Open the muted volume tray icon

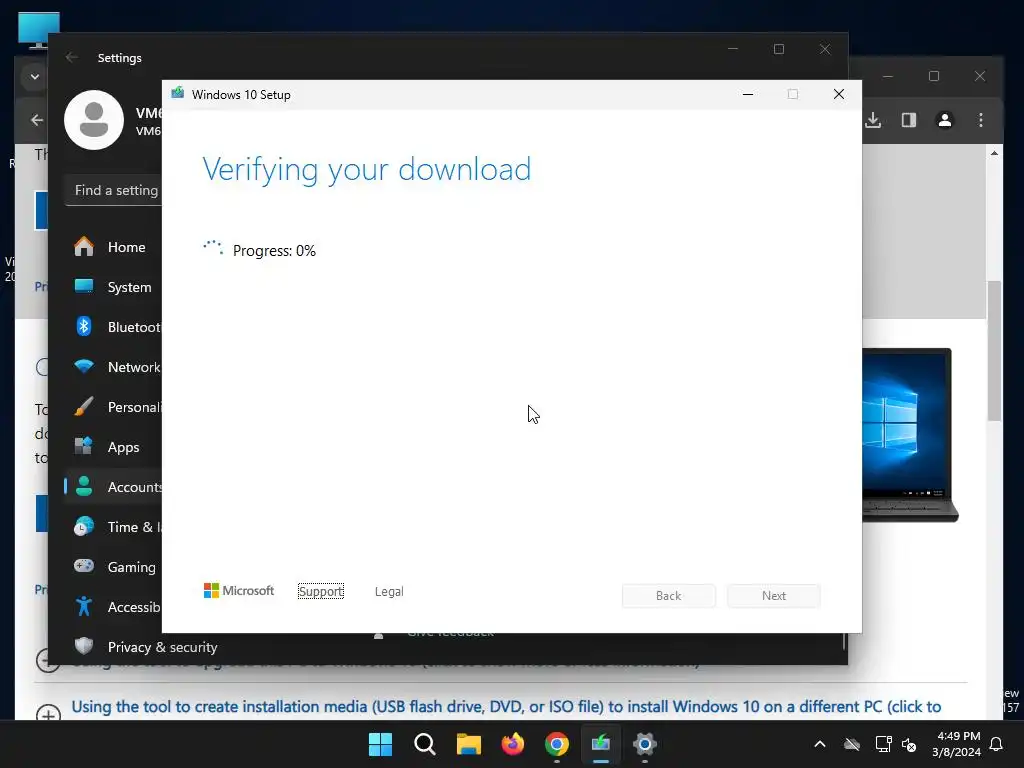(908, 744)
